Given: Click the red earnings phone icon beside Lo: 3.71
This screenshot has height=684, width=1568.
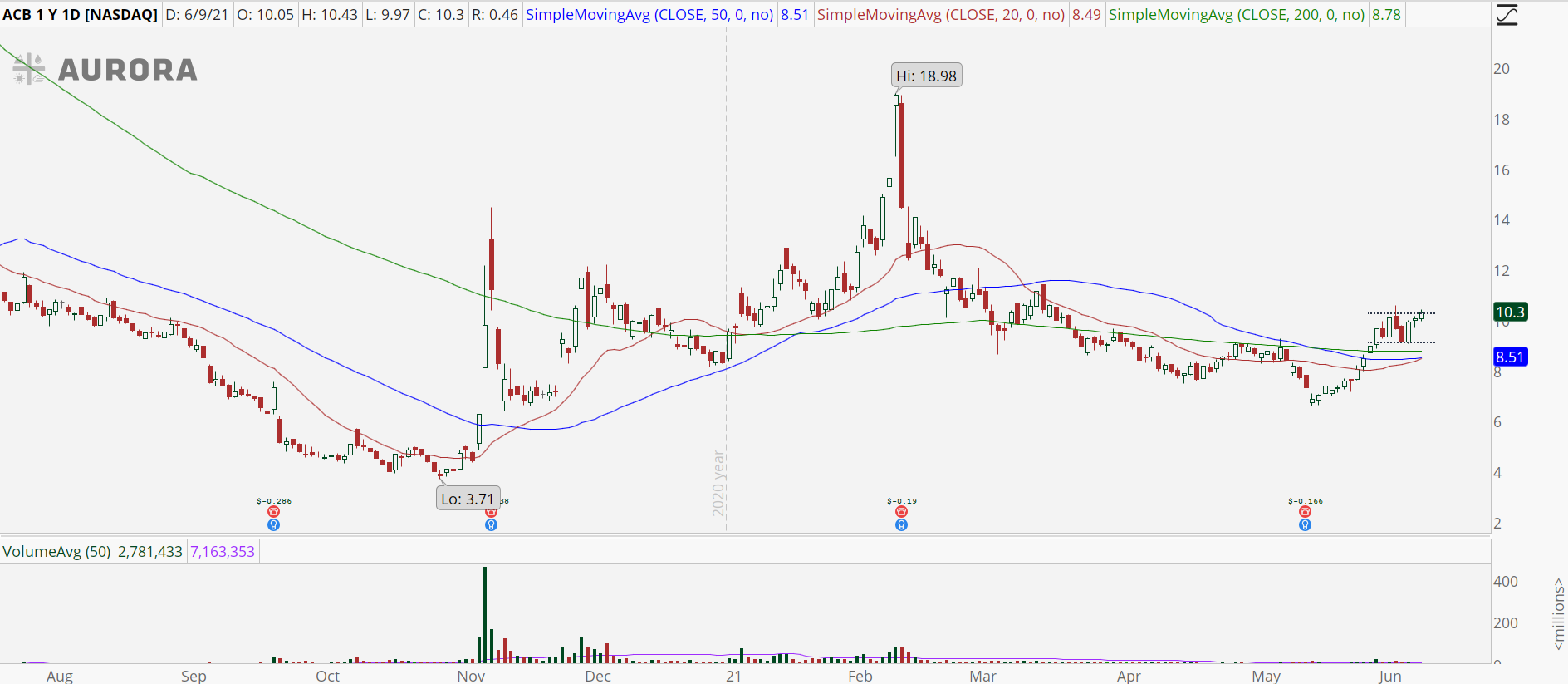Looking at the screenshot, I should (x=491, y=512).
